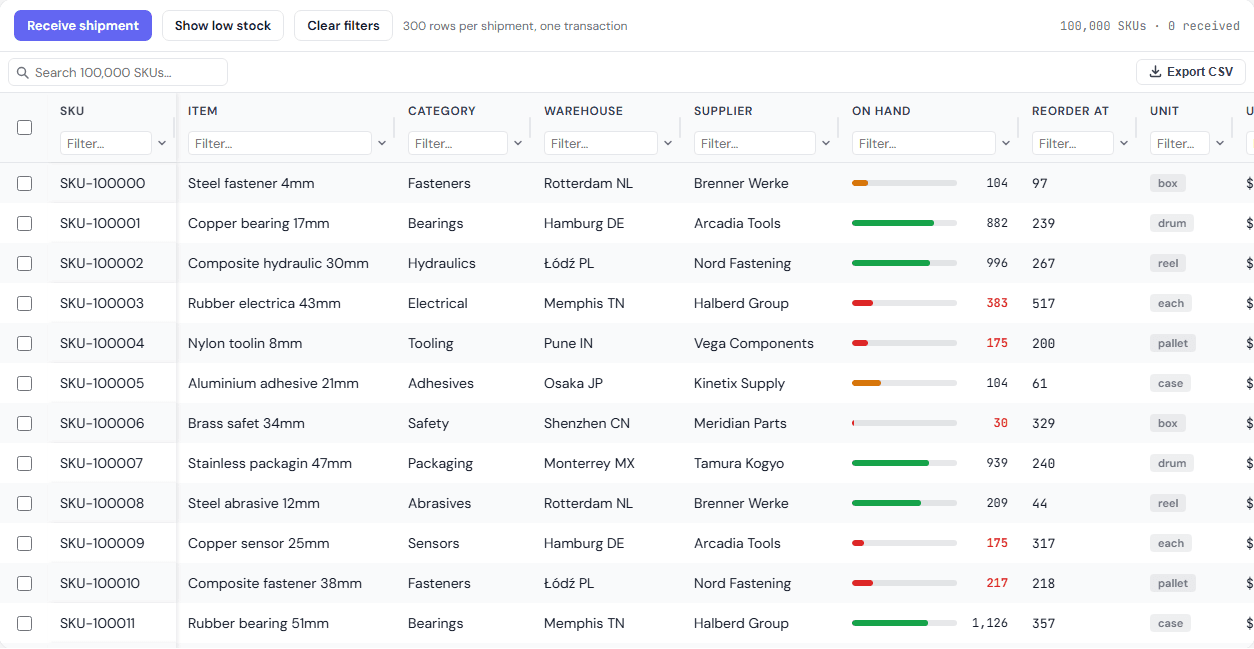The image size is (1254, 649).
Task: Click Show low stock
Action: coord(223,26)
